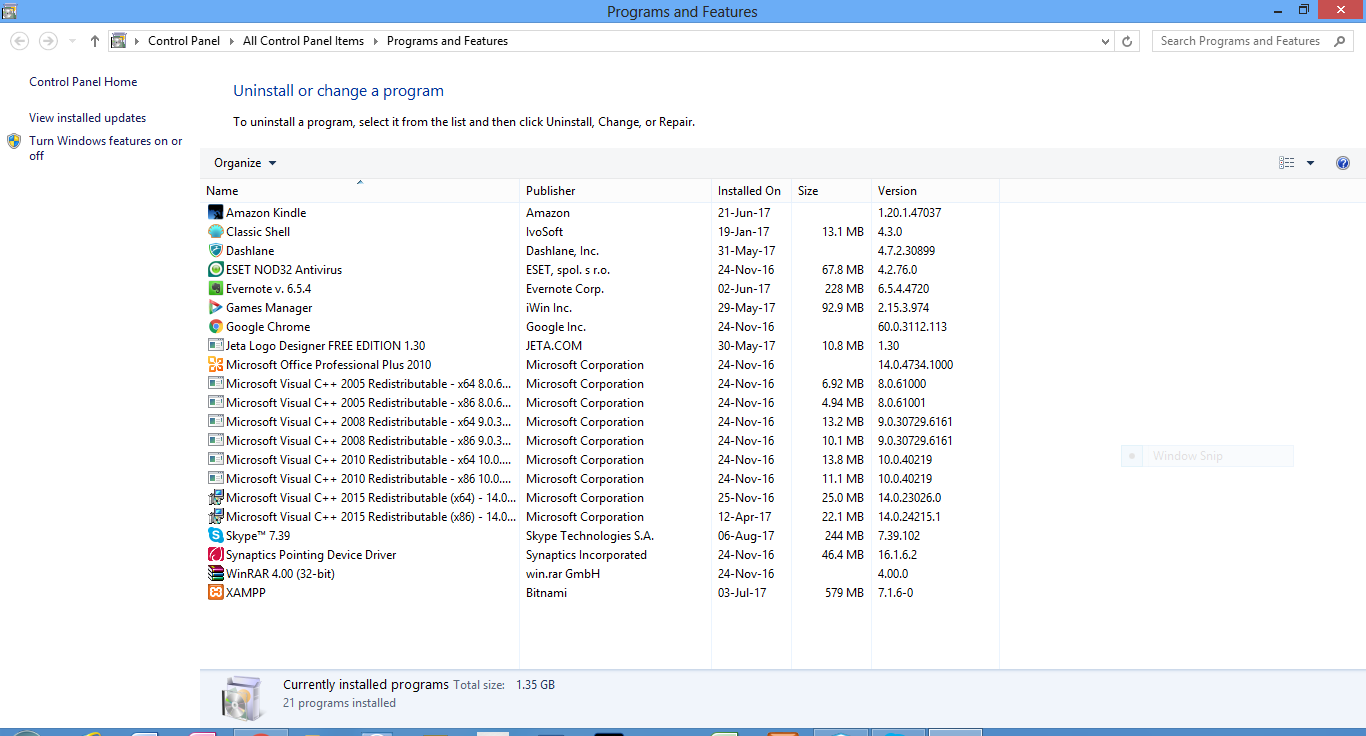Click install date 06-Aug-17
This screenshot has height=736, width=1366.
pyautogui.click(x=746, y=535)
